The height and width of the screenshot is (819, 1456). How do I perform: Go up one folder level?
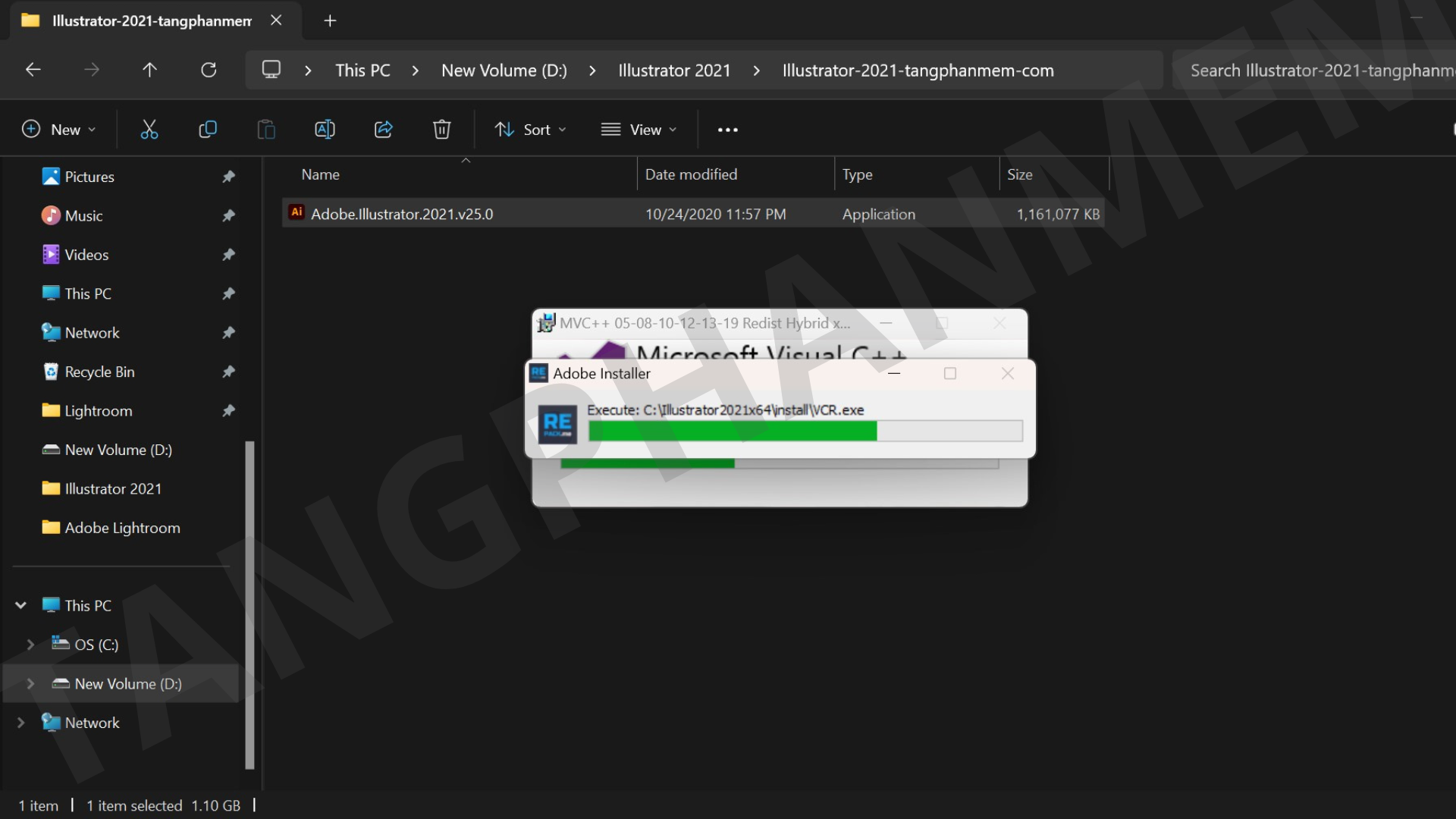click(149, 70)
